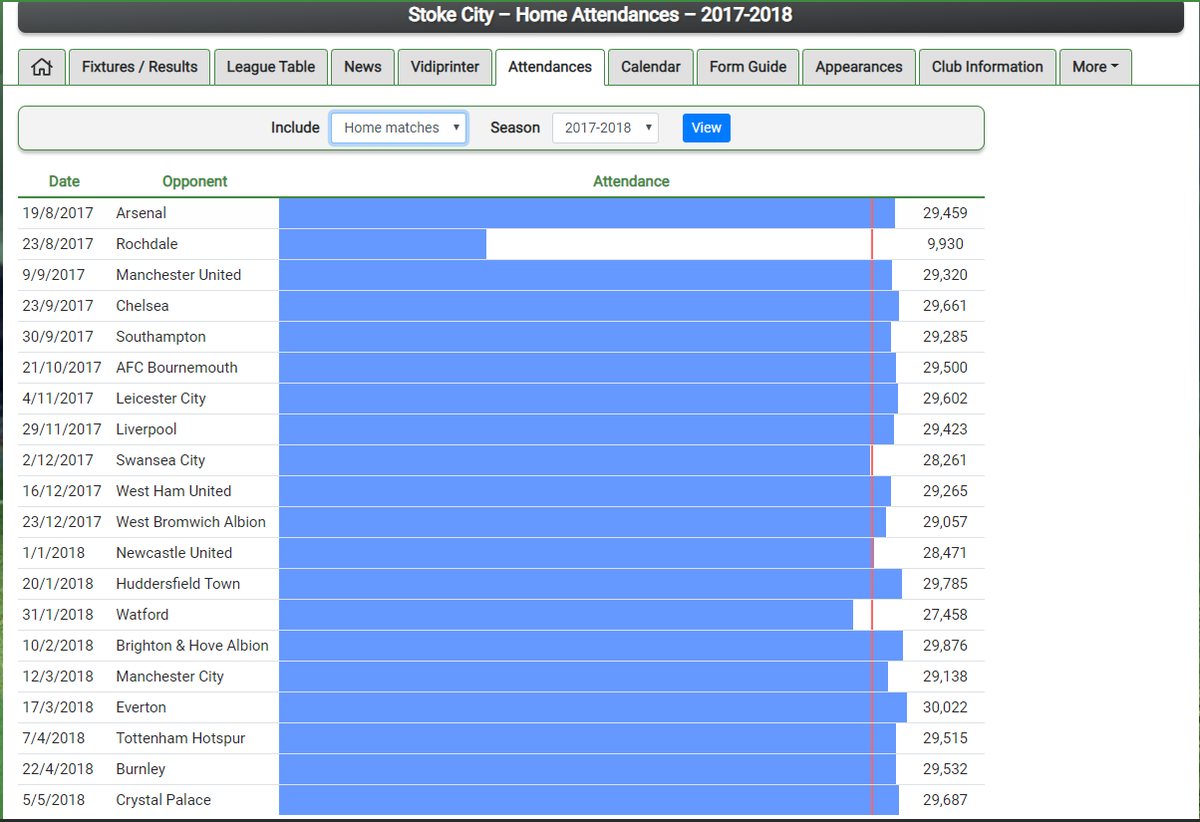
Task: Click the Opponent column header
Action: pos(195,181)
